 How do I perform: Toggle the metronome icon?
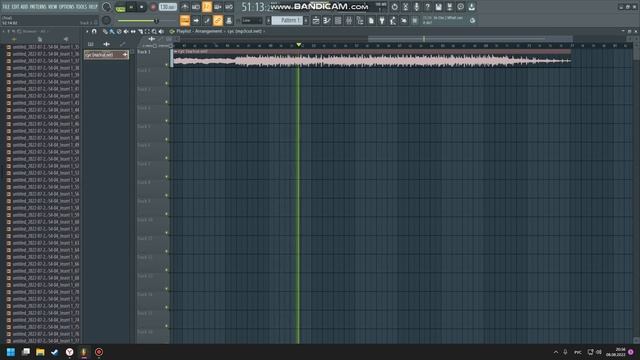tap(185, 7)
